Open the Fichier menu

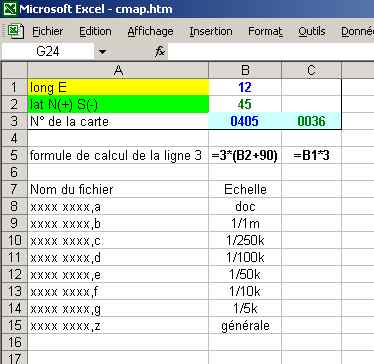click(47, 32)
